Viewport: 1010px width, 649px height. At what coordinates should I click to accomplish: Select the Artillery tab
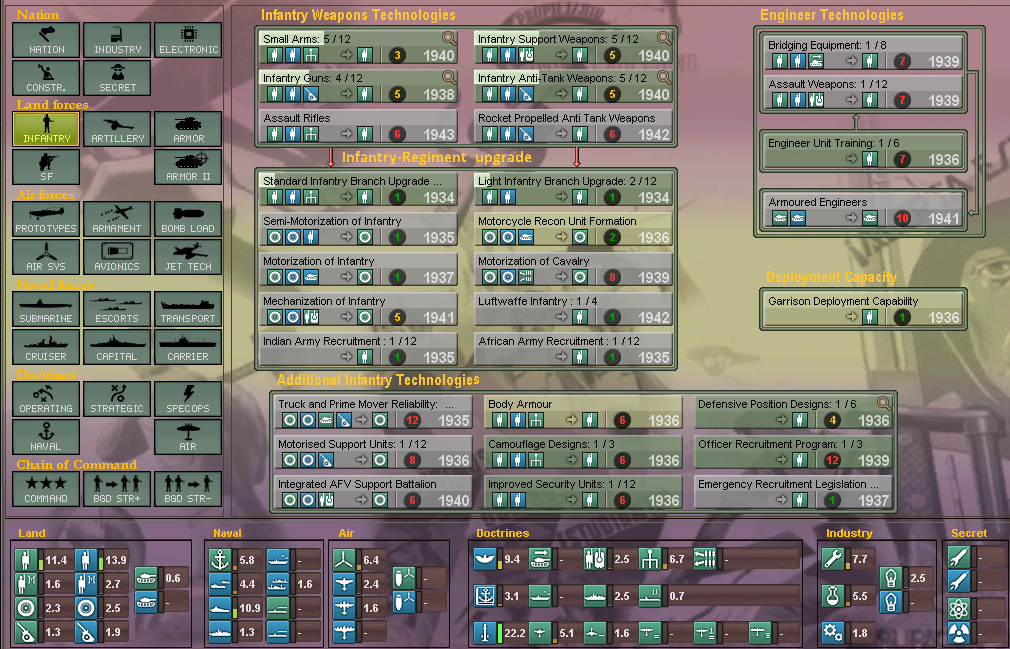(117, 129)
